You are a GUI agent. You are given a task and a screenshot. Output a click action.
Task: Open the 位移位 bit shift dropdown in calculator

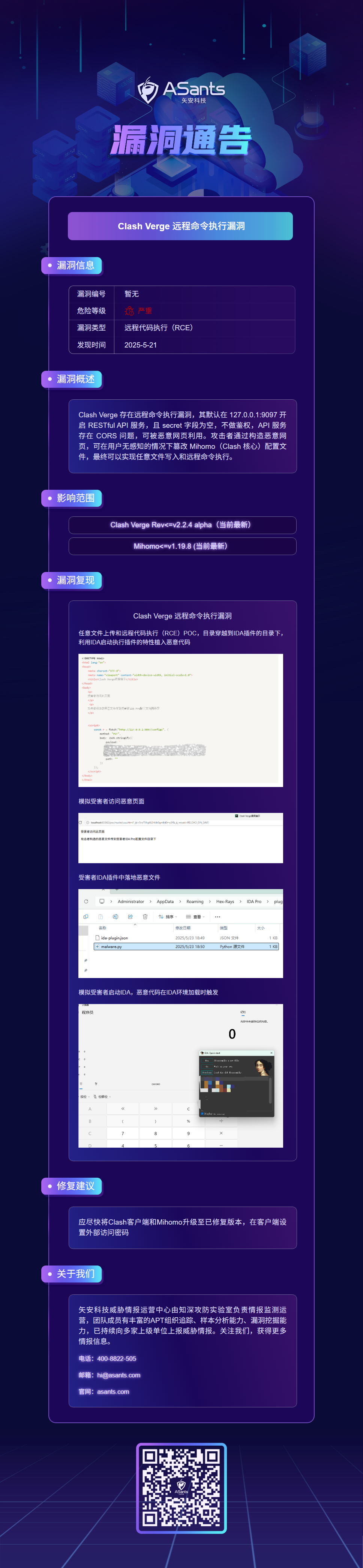[x=102, y=1097]
